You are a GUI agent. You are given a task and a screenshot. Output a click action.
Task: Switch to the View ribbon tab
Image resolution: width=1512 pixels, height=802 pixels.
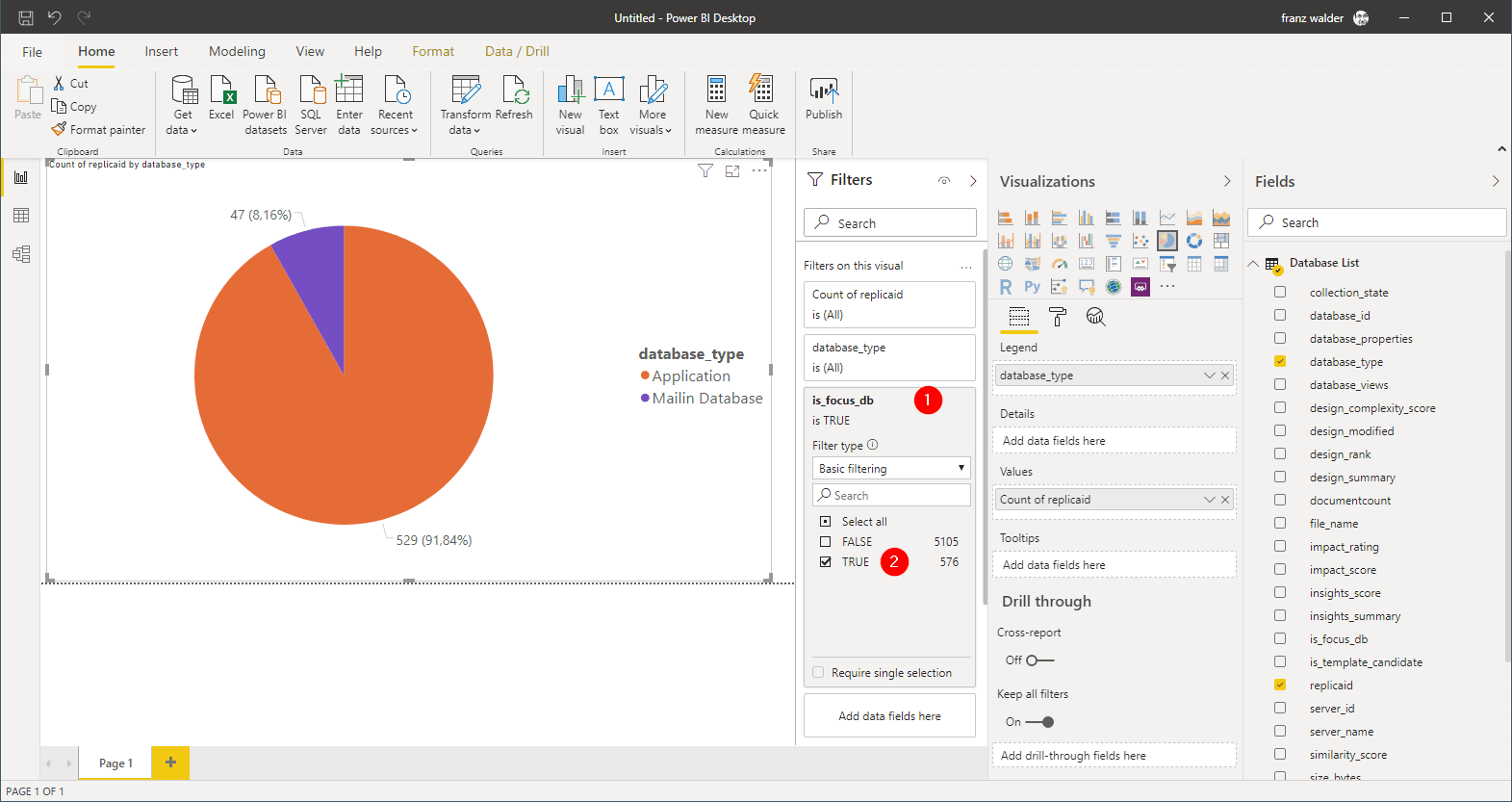pos(310,52)
